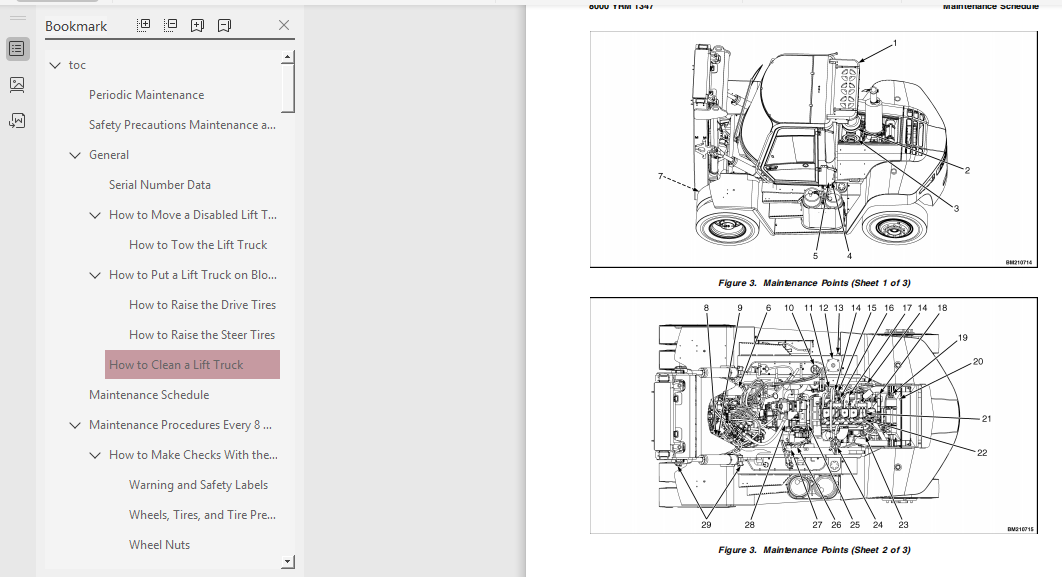Go to Safety Precautions Maintenance bookmark

click(182, 125)
